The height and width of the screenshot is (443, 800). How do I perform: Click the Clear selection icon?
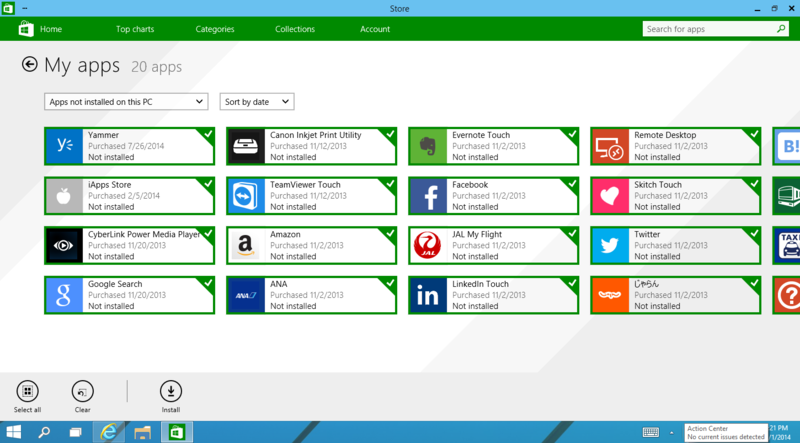83,391
